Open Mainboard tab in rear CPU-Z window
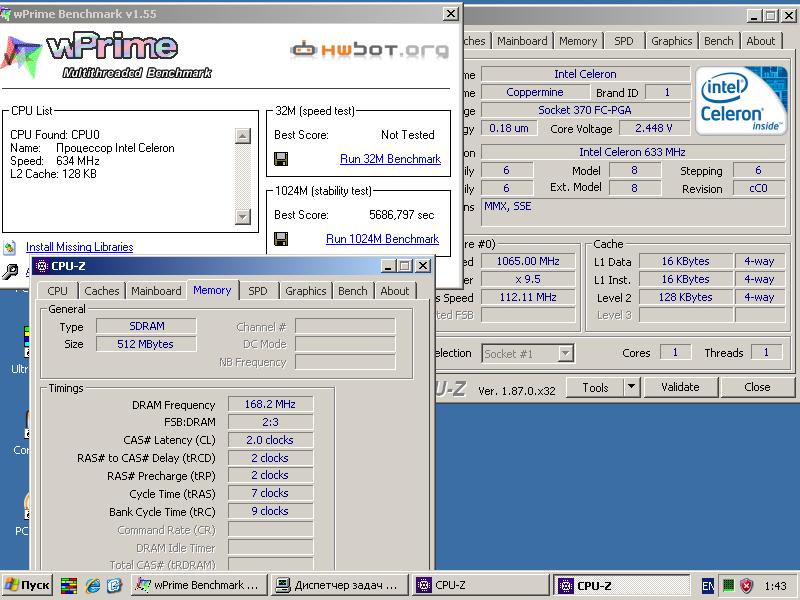Image resolution: width=800 pixels, height=600 pixels. click(x=522, y=41)
